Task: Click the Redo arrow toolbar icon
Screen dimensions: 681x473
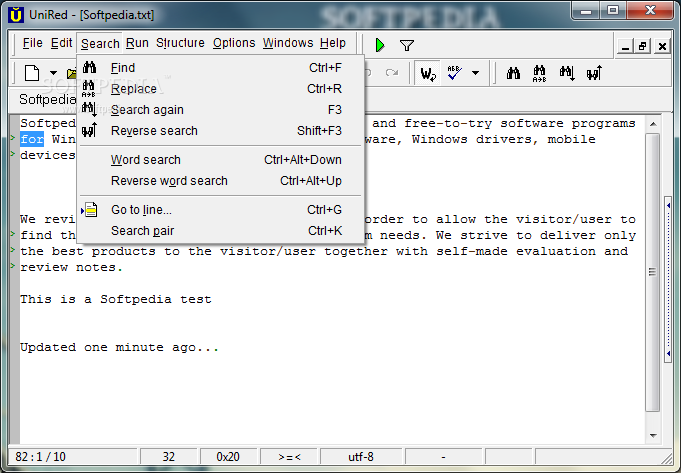Action: tap(392, 73)
